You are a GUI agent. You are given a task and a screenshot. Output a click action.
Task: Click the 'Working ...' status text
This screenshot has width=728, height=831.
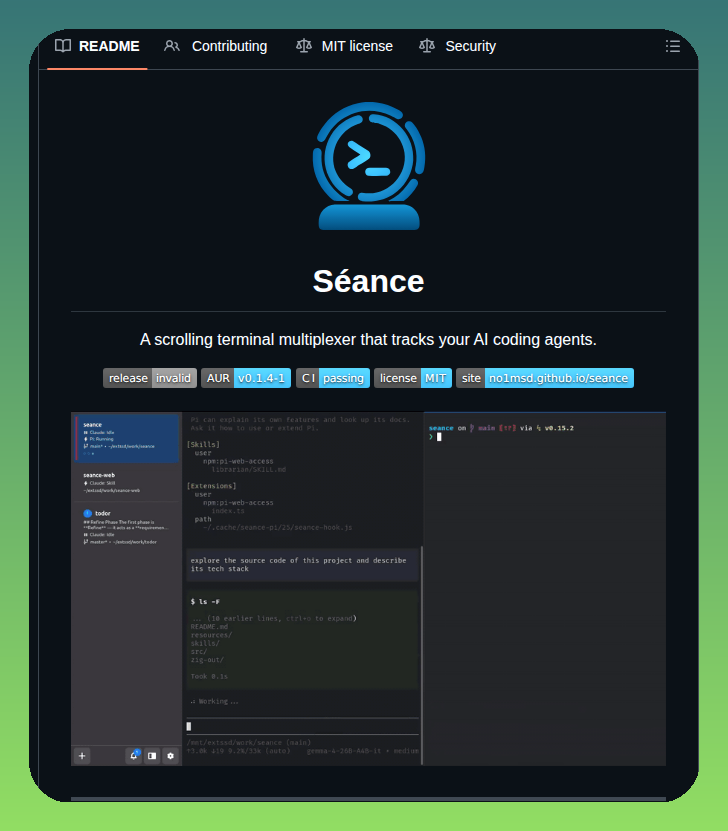click(x=215, y=701)
